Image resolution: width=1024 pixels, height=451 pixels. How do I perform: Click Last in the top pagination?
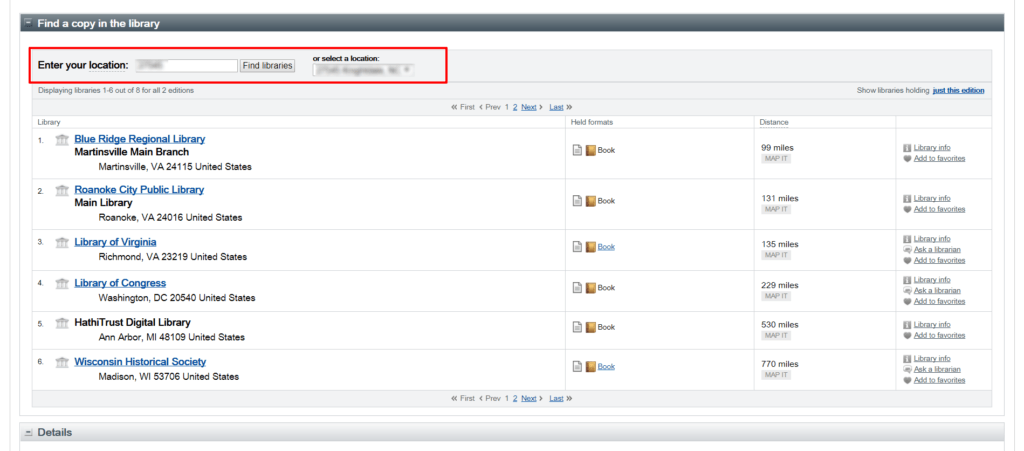(556, 107)
